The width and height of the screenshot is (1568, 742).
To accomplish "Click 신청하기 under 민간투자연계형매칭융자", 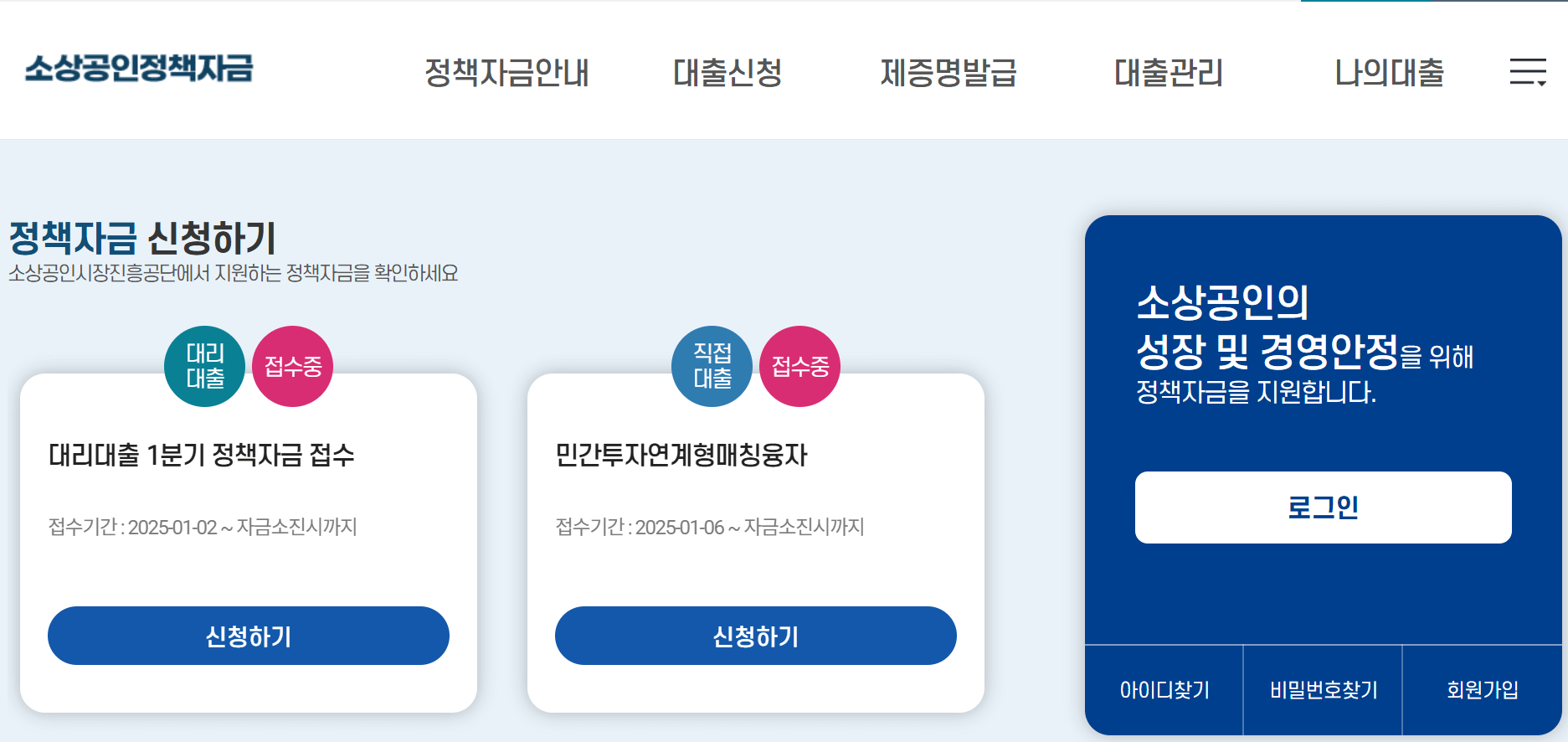I will [x=755, y=636].
